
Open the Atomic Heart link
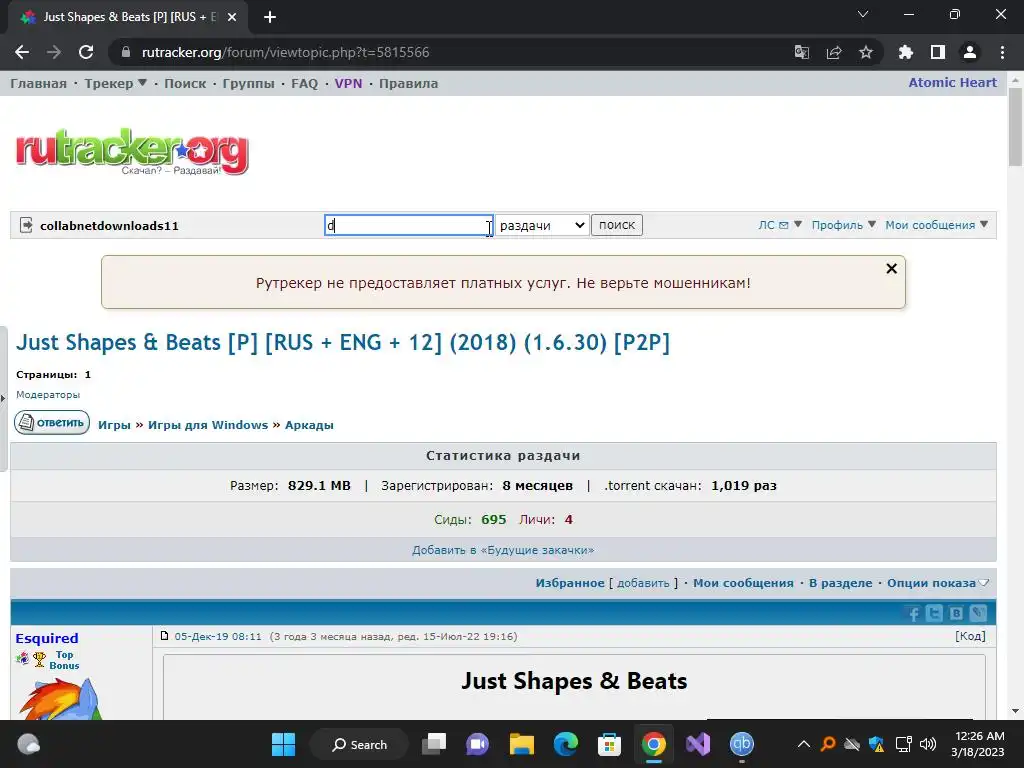[952, 83]
